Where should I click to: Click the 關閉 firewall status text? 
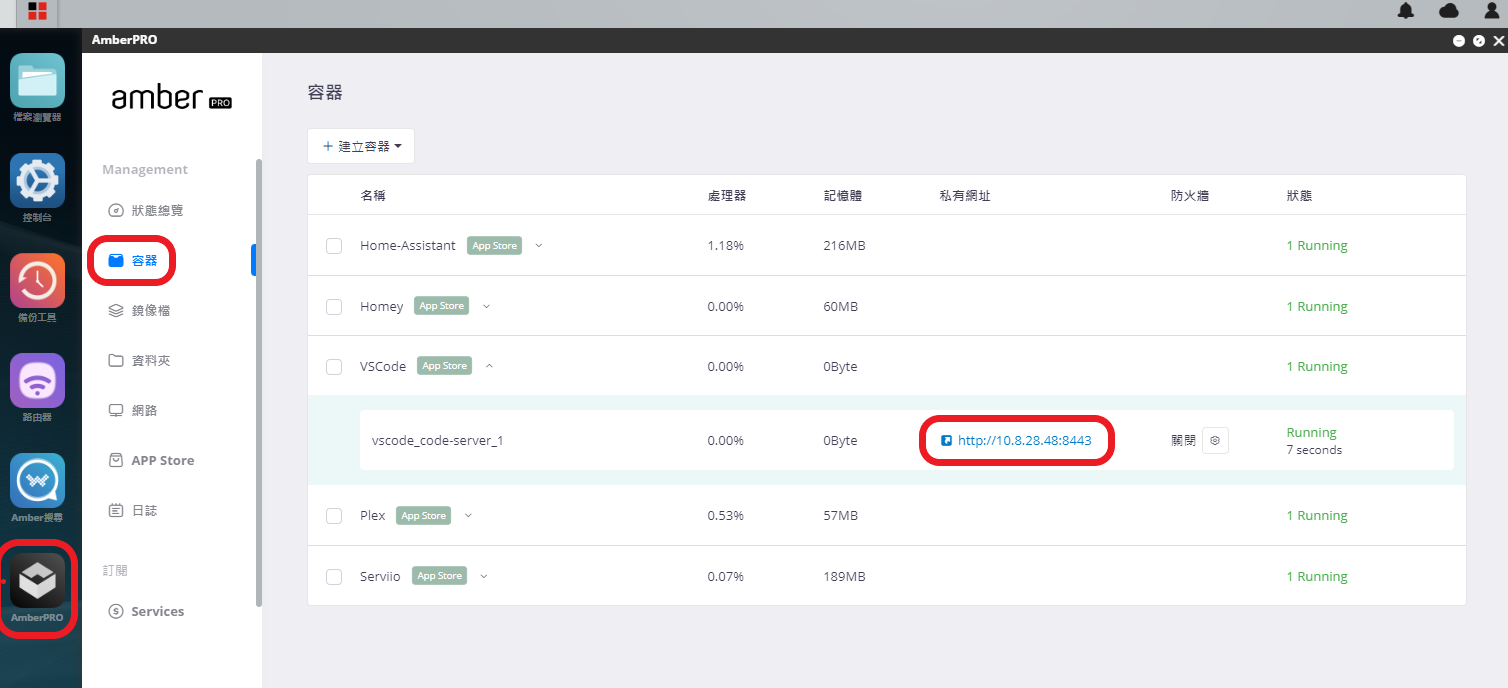[x=1183, y=440]
